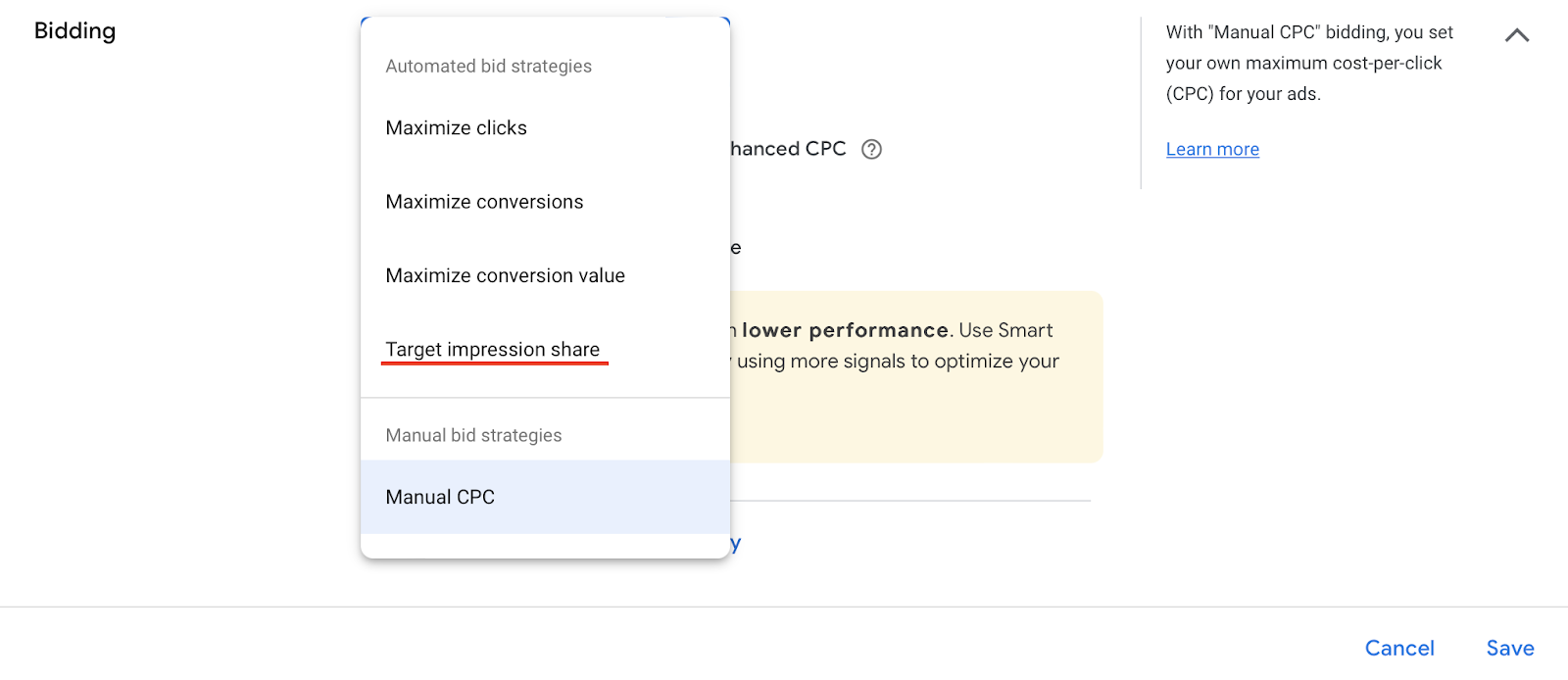Pick the Maximize conversion value option

(505, 276)
